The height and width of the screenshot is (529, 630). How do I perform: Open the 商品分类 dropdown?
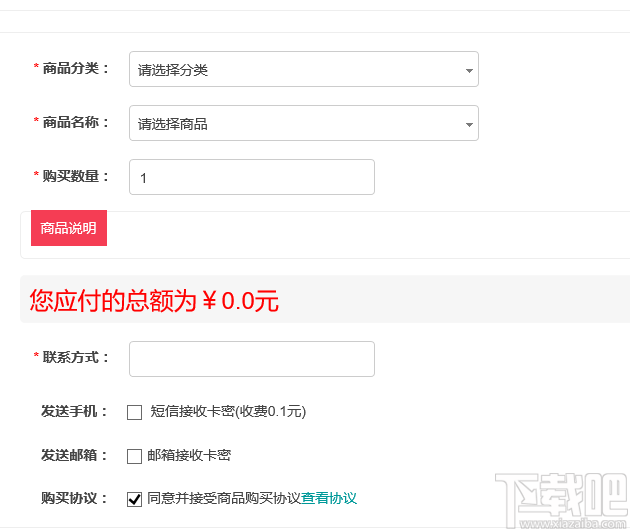pyautogui.click(x=303, y=70)
